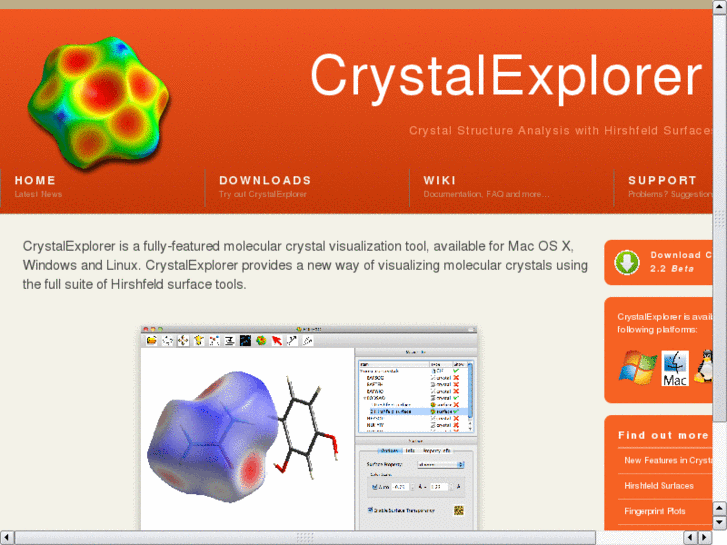Screen dimensions: 727x545
Task: Click the colorful Hirshfeld surface logo
Action: 99,102
